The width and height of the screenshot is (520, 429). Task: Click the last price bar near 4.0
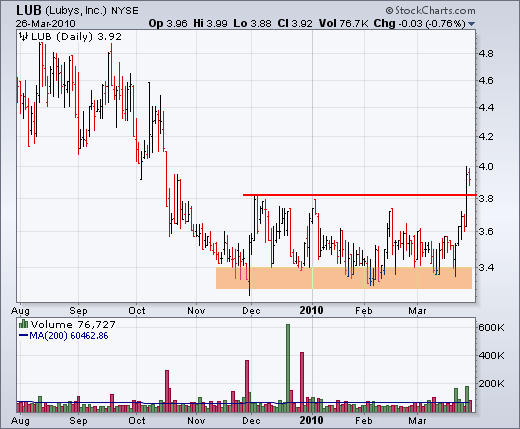469,177
